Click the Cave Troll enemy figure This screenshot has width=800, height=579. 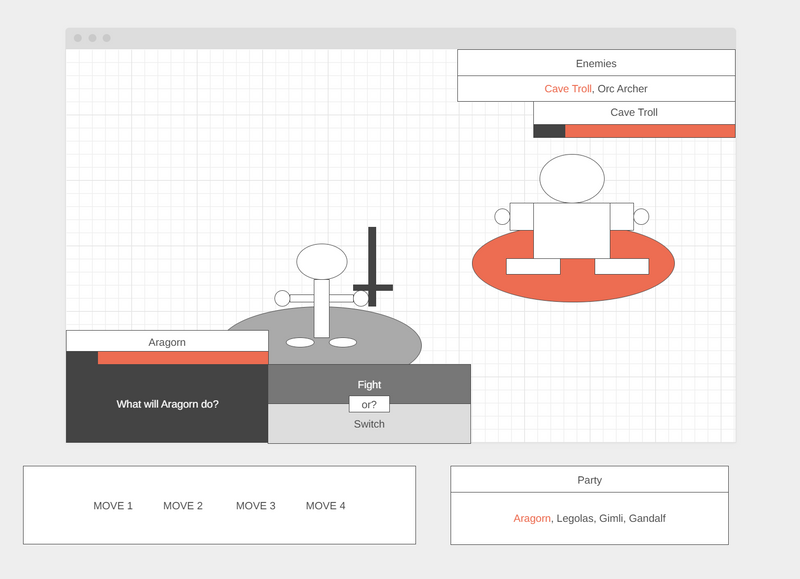tap(571, 214)
